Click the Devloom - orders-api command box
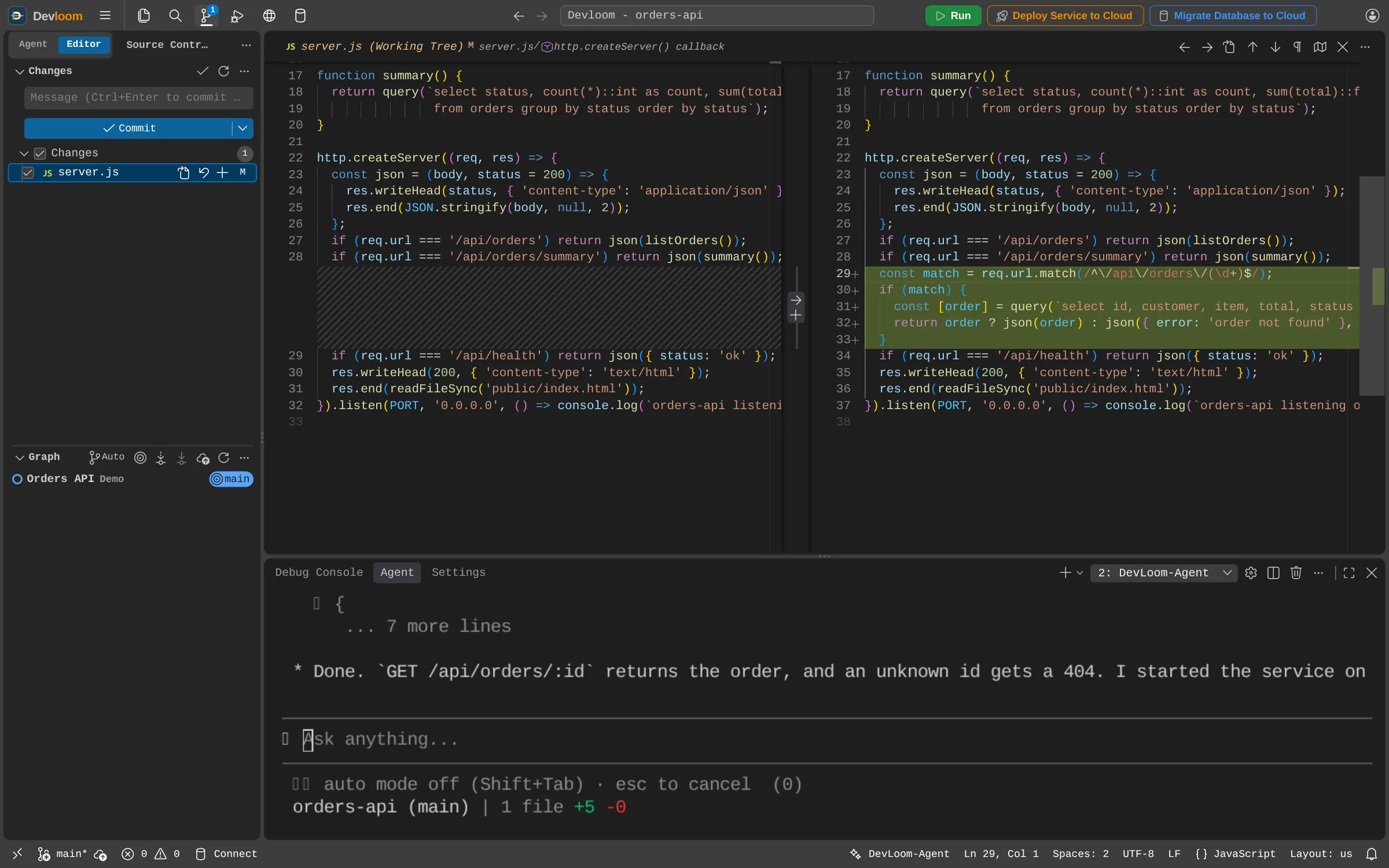1389x868 pixels. click(x=716, y=16)
